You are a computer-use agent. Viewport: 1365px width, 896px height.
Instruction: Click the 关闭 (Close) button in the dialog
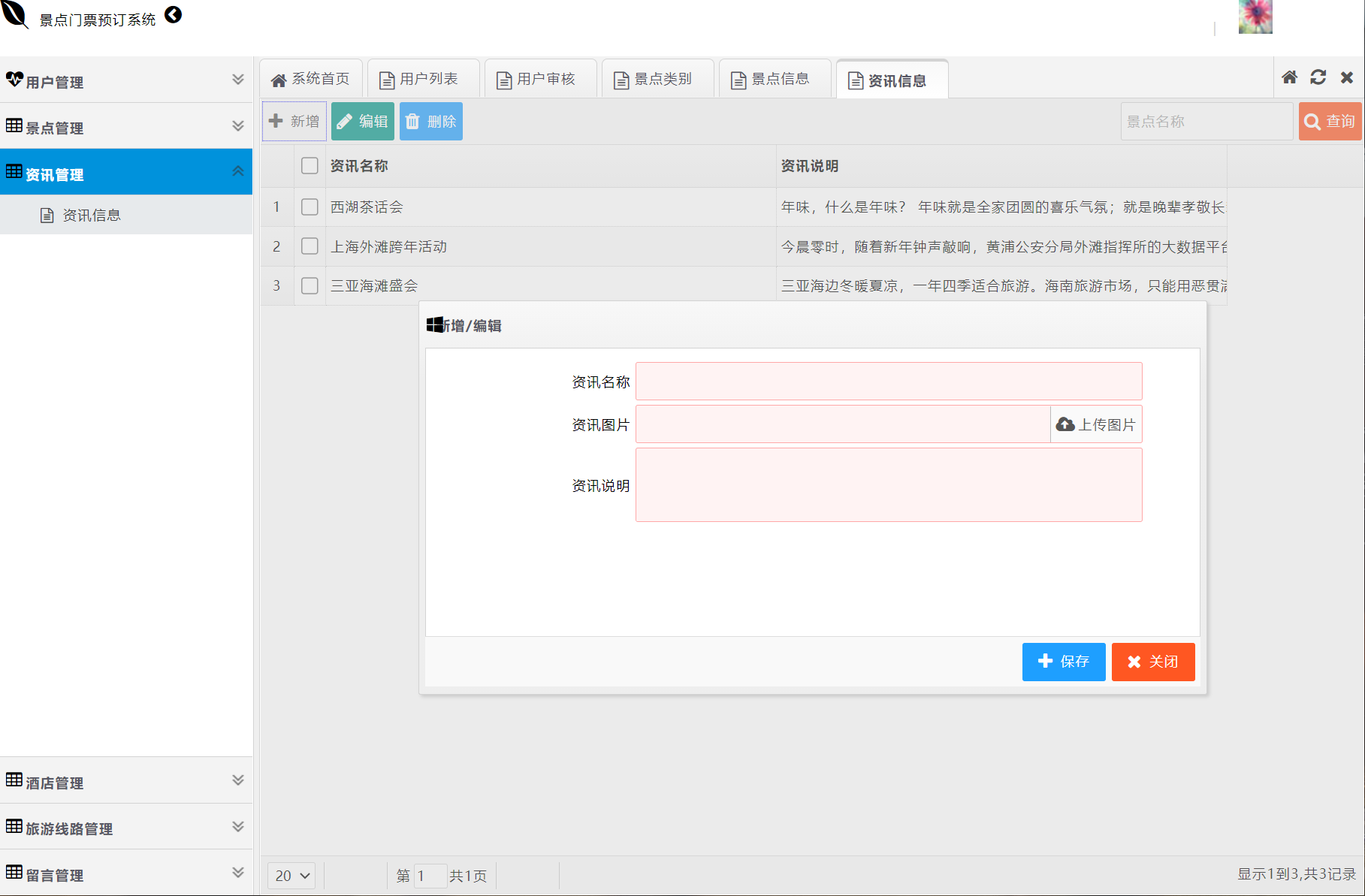click(x=1153, y=662)
